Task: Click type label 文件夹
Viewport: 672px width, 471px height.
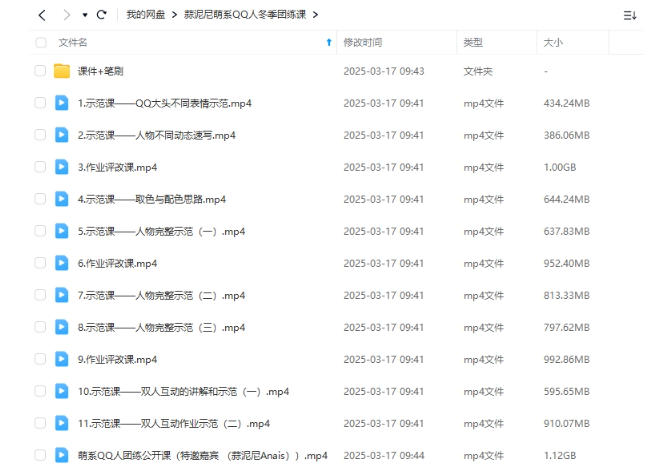Action: (x=478, y=71)
